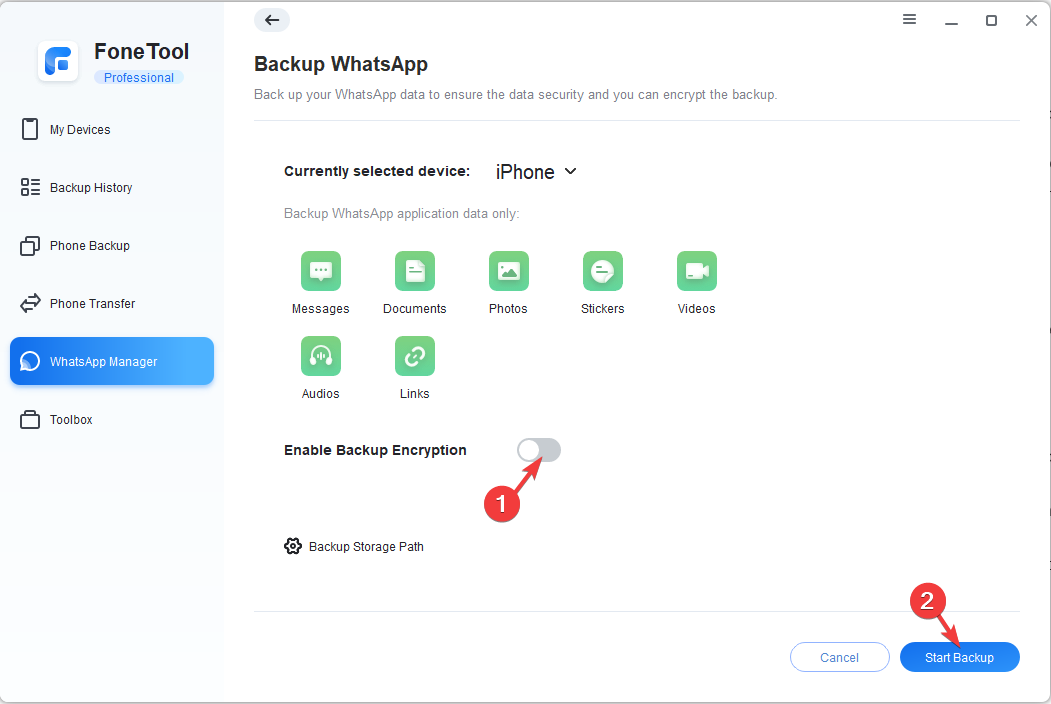Click the Professional edition badge
This screenshot has height=704, width=1051.
(x=139, y=78)
